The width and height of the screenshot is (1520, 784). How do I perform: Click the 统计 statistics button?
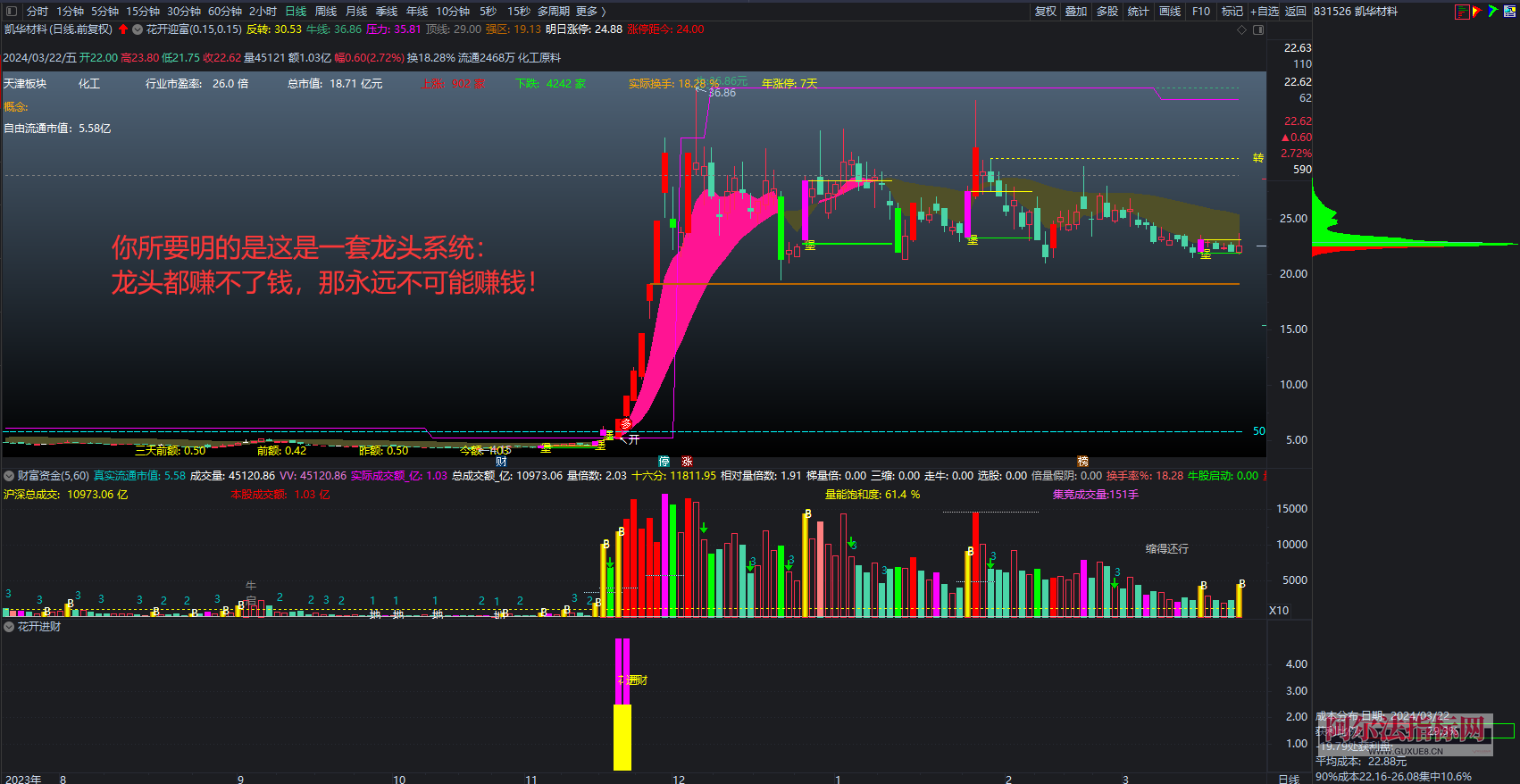pyautogui.click(x=1139, y=11)
